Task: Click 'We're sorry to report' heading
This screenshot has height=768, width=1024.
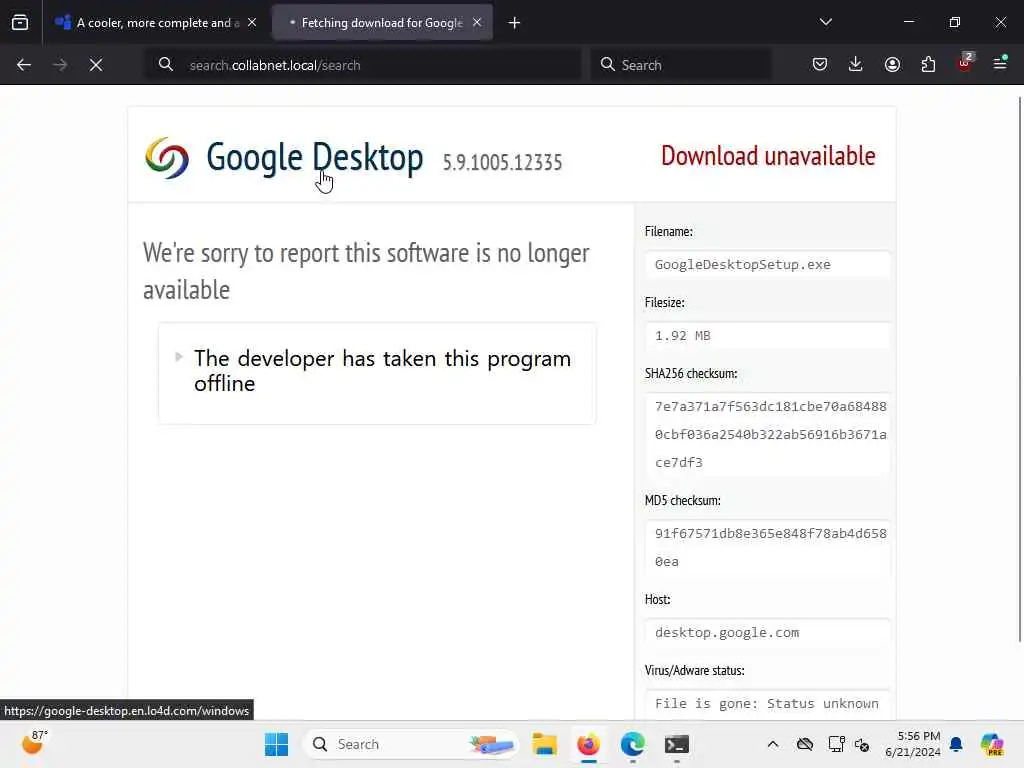Action: [x=366, y=271]
